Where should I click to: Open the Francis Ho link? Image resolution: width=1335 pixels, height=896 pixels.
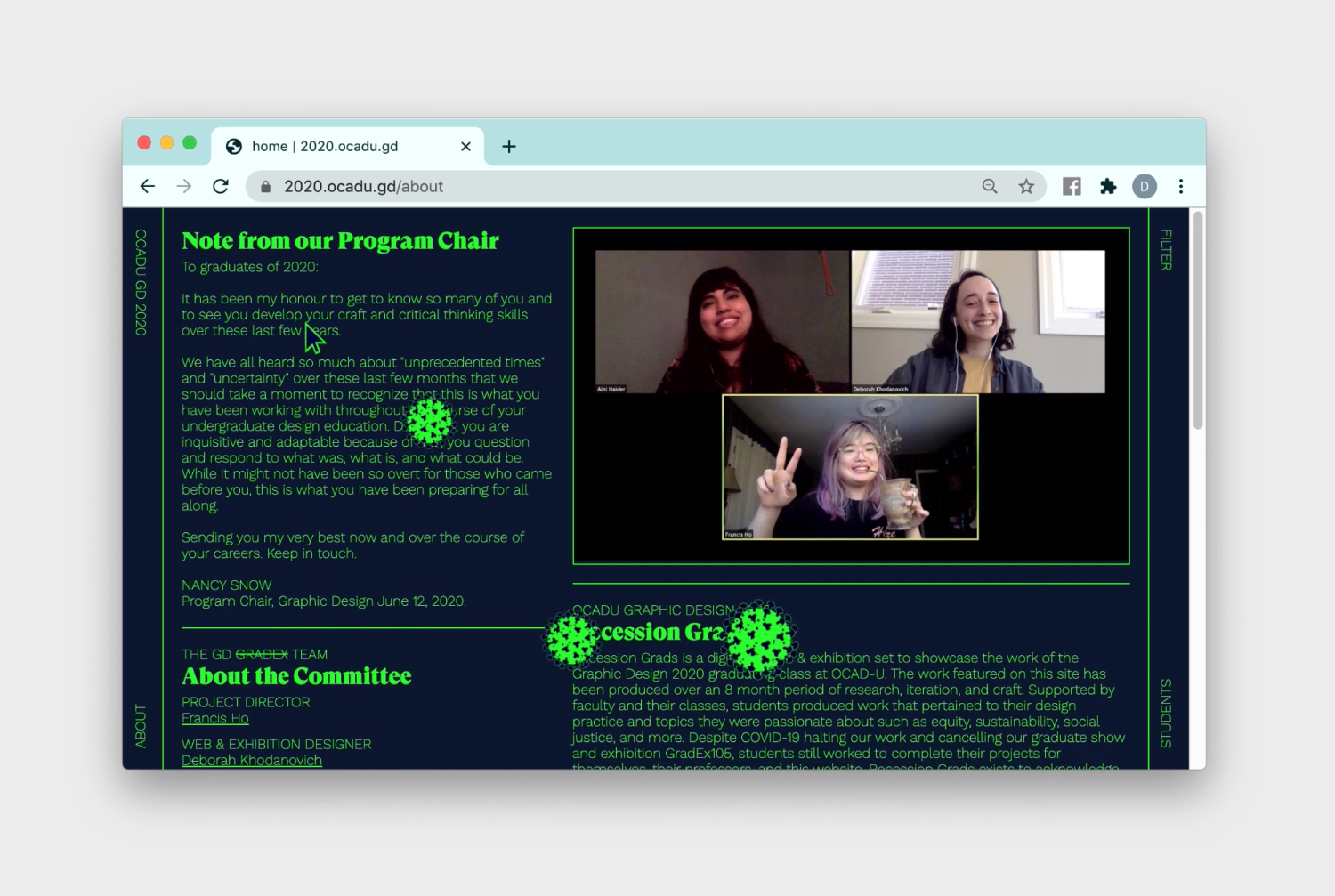coord(215,718)
